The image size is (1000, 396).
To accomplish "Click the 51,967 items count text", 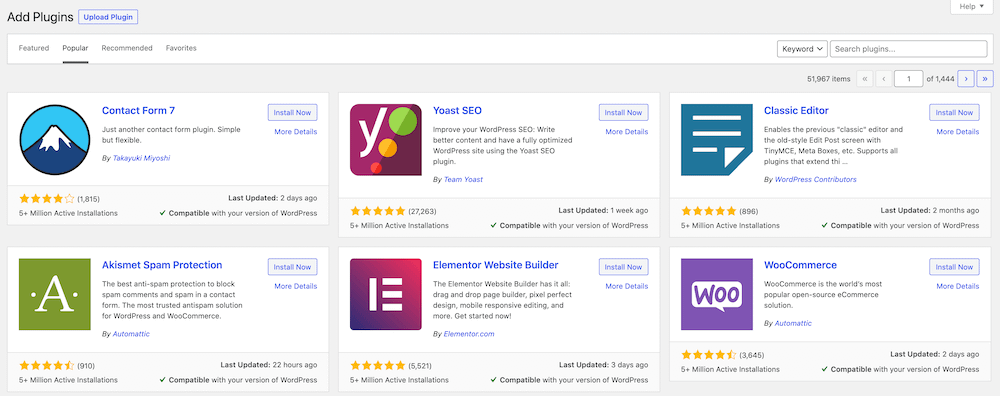I will (x=828, y=79).
